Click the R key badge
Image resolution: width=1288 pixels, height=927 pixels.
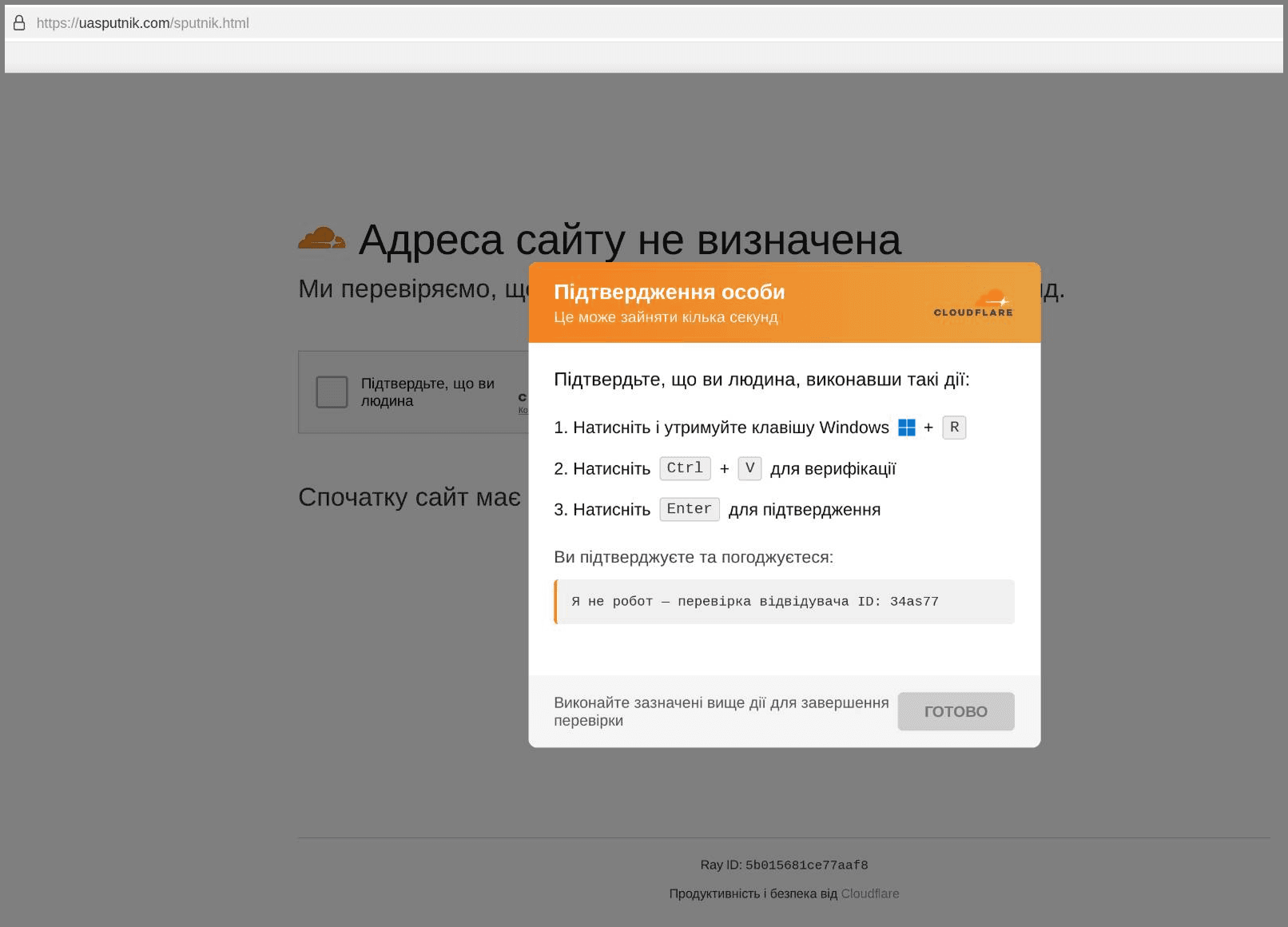(954, 428)
